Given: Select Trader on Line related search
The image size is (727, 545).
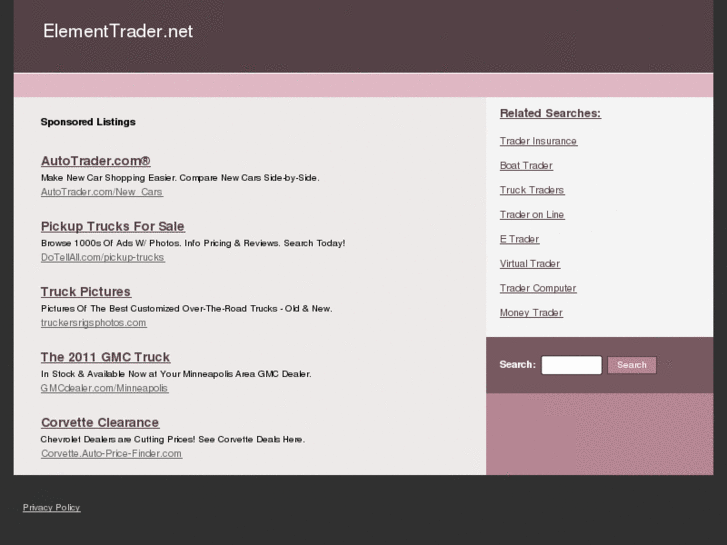Looking at the screenshot, I should coord(532,215).
